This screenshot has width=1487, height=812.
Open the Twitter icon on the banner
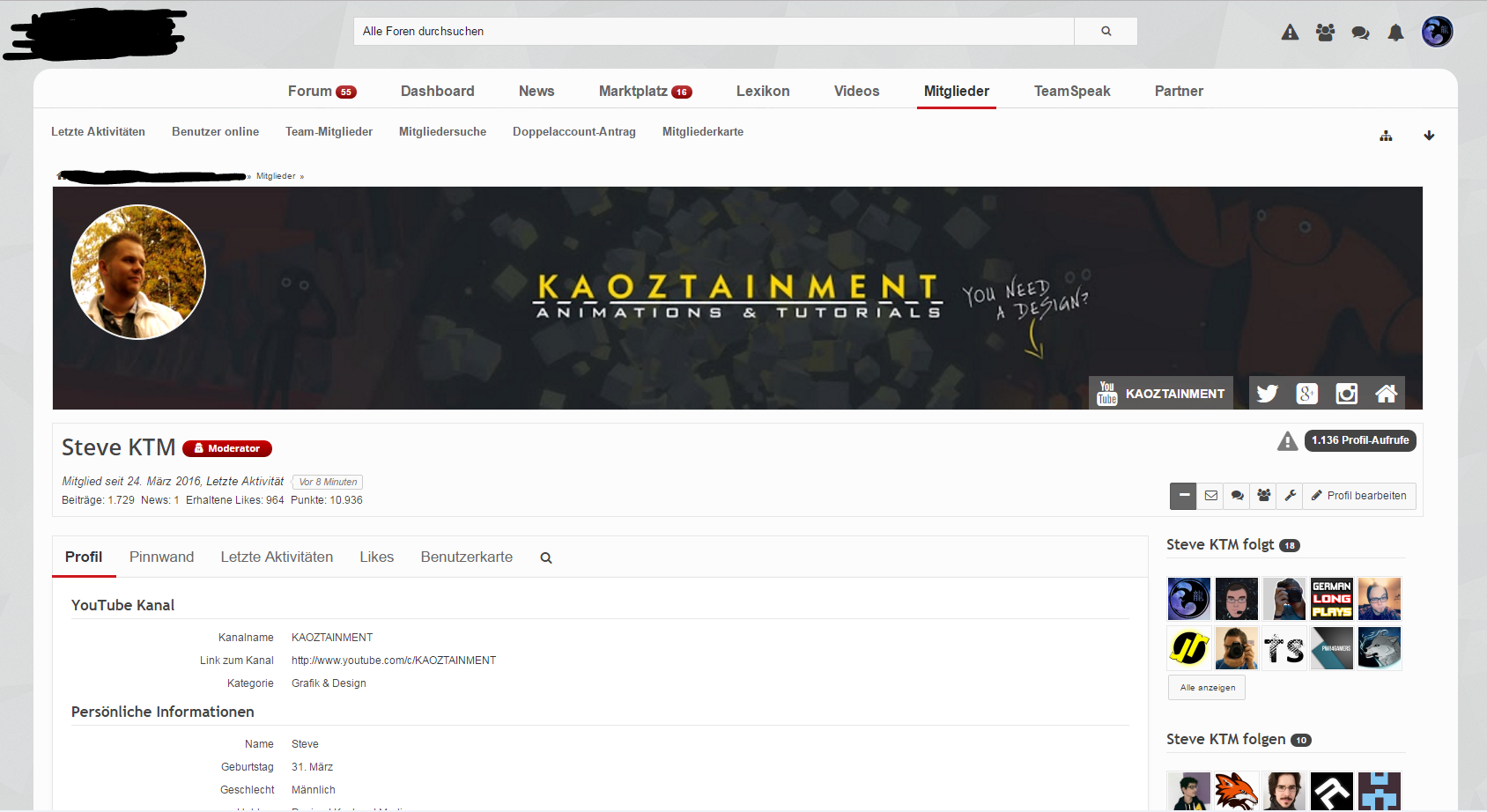click(x=1268, y=394)
